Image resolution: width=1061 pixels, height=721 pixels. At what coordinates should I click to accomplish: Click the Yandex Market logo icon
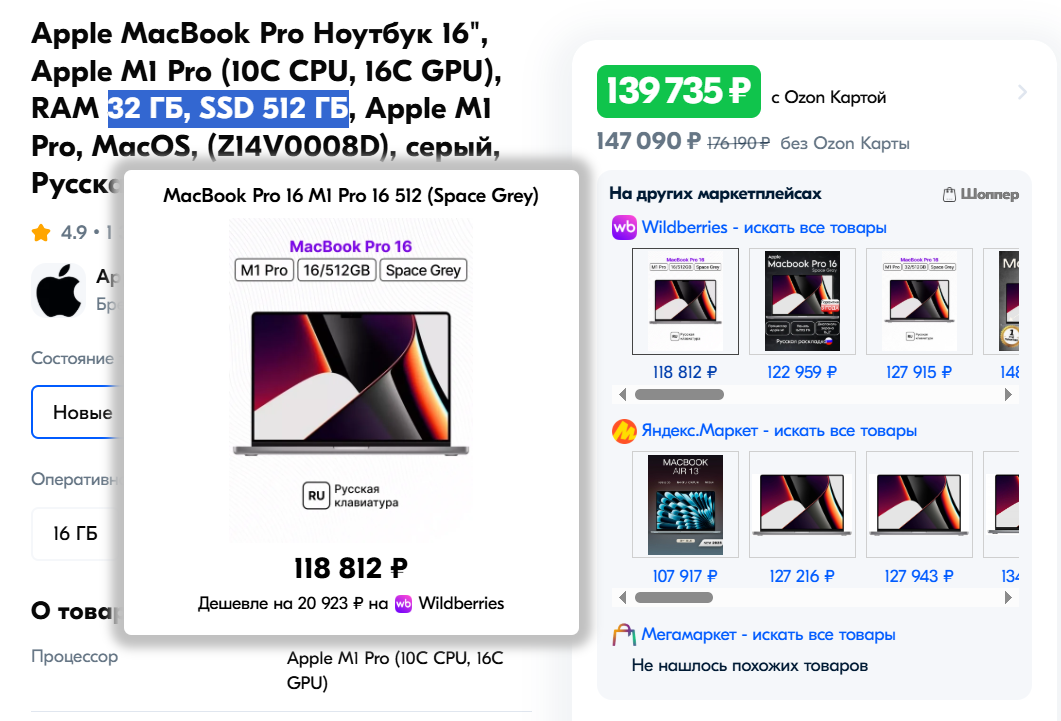tap(624, 431)
